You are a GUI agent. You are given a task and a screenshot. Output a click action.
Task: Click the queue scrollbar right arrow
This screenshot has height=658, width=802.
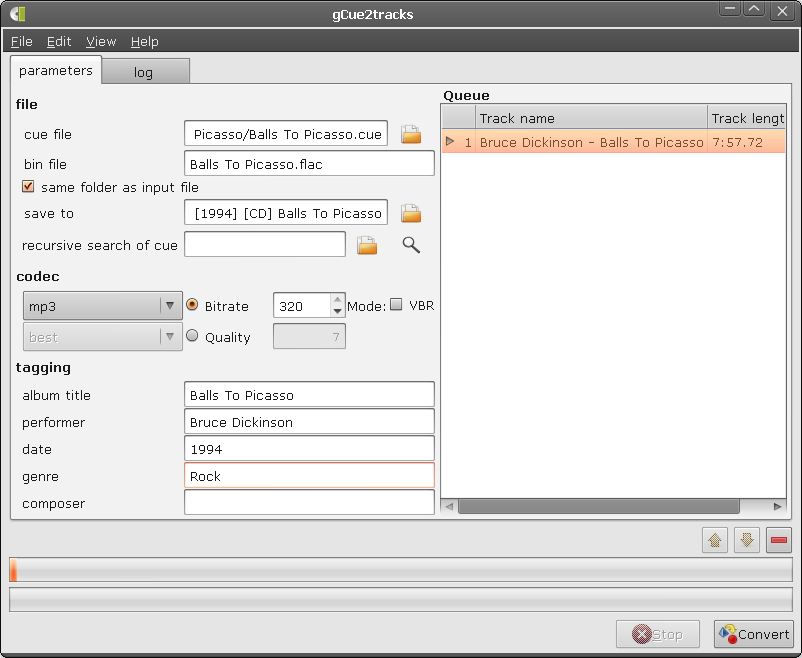pyautogui.click(x=777, y=507)
